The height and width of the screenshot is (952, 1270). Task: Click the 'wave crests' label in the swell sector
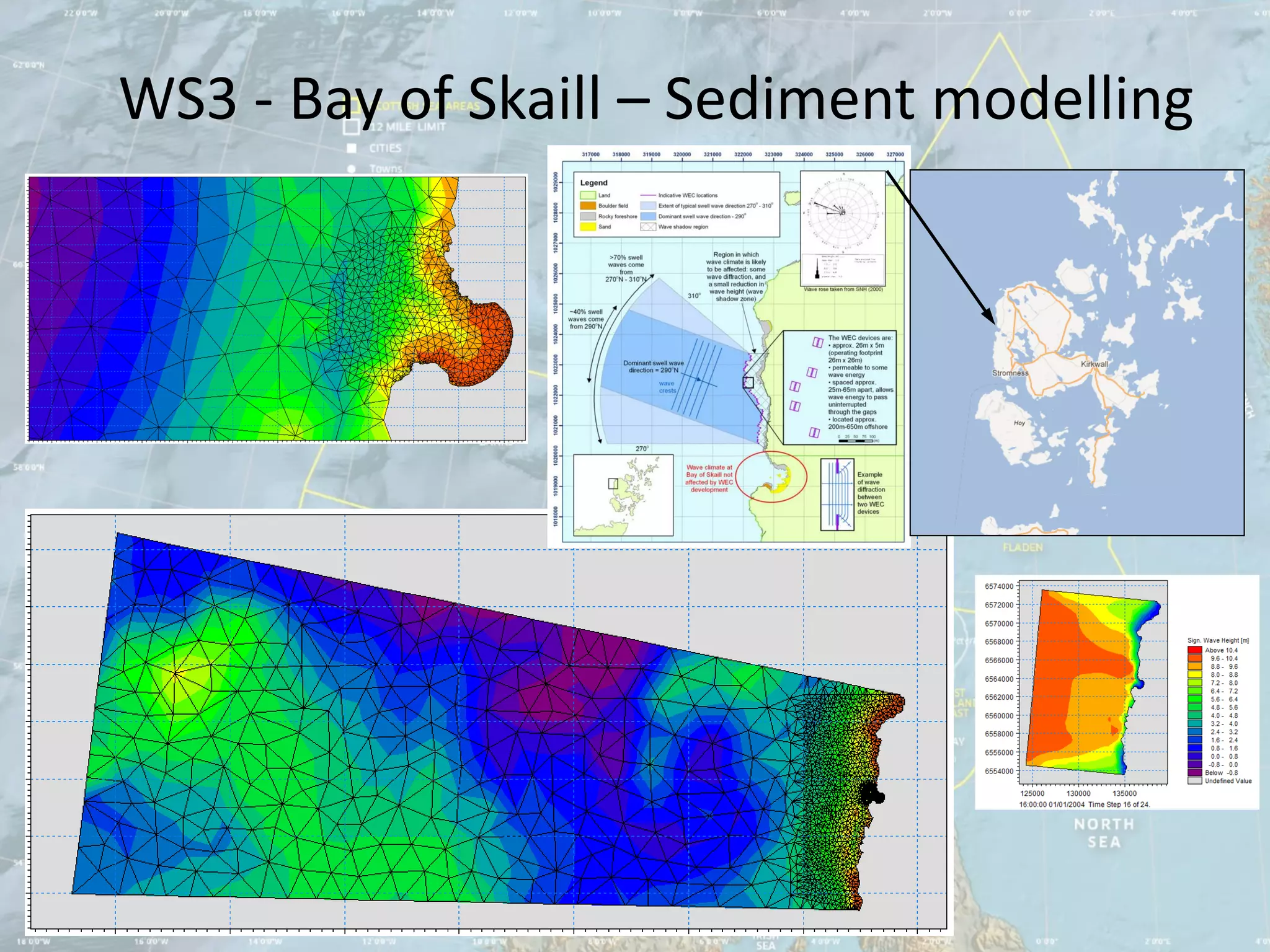coord(667,387)
